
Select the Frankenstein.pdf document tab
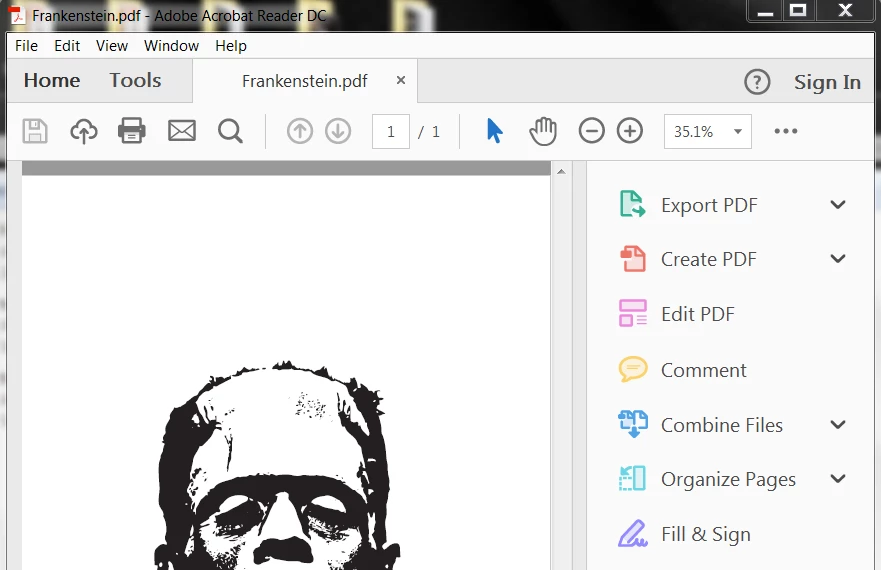pyautogui.click(x=305, y=81)
